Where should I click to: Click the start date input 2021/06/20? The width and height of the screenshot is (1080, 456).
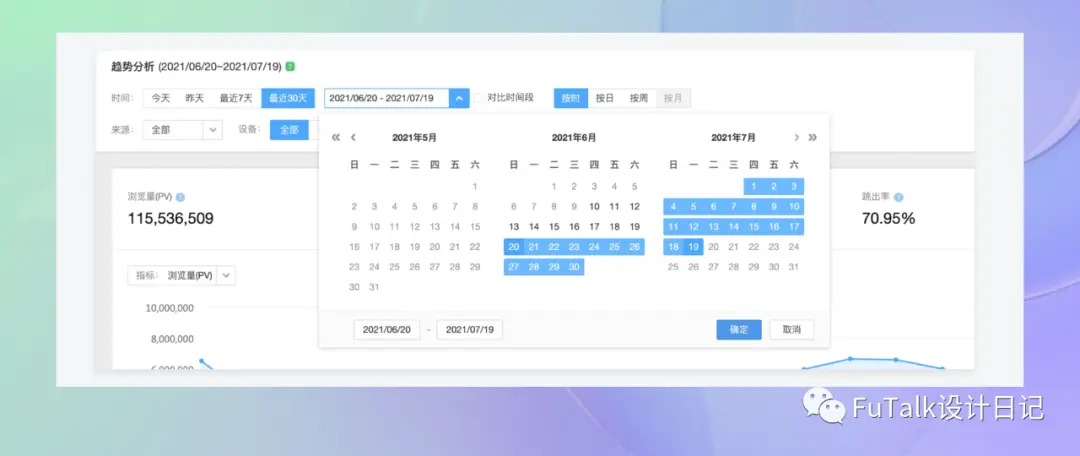point(386,329)
